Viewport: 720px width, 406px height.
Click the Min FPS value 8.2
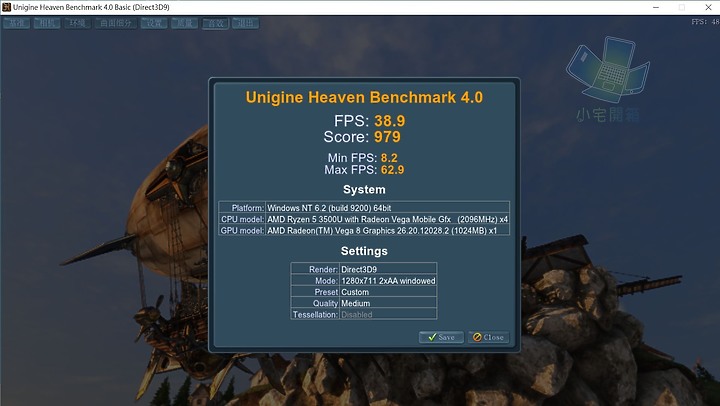pos(389,158)
